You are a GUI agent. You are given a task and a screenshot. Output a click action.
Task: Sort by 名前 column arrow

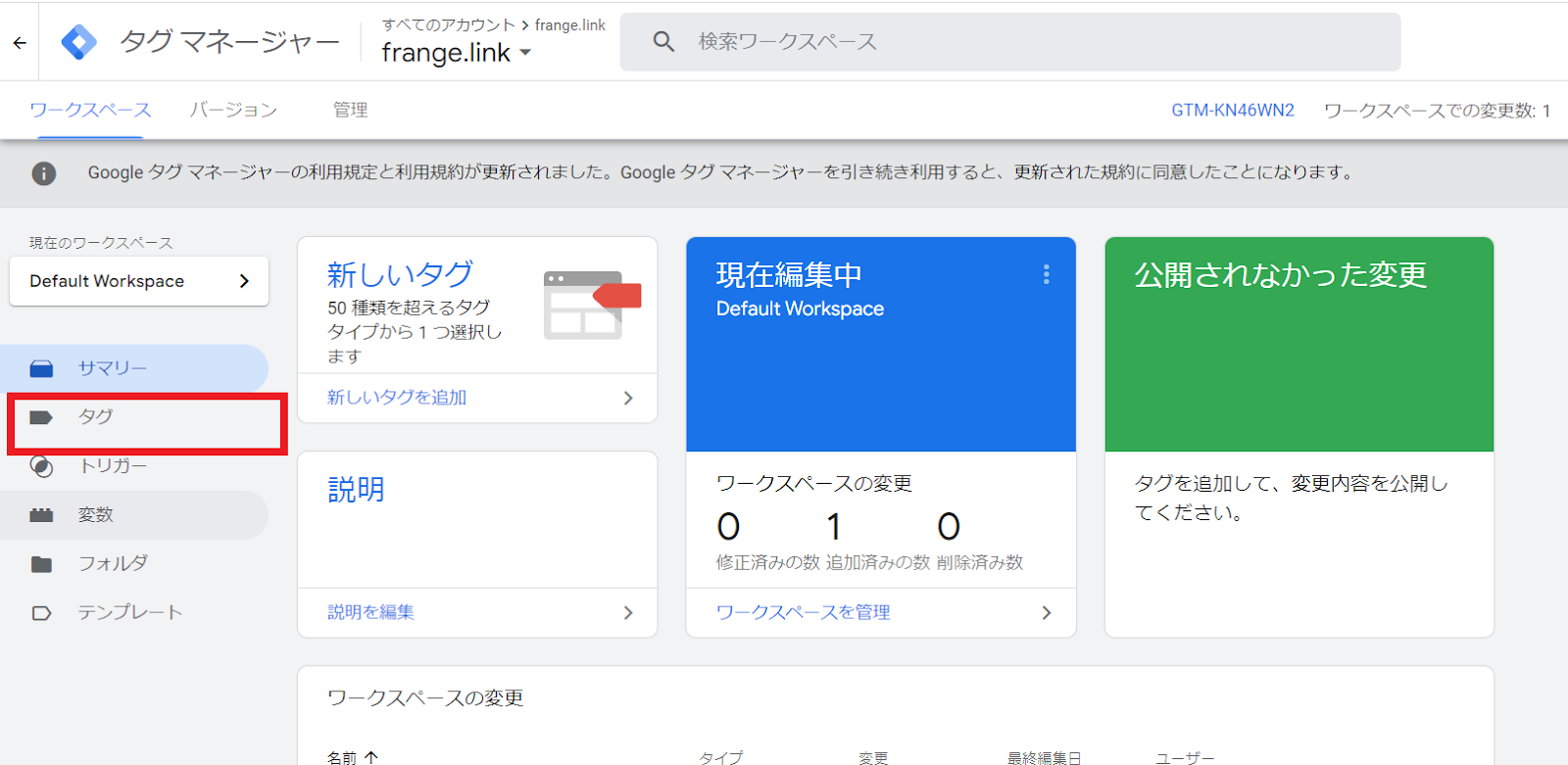(371, 757)
